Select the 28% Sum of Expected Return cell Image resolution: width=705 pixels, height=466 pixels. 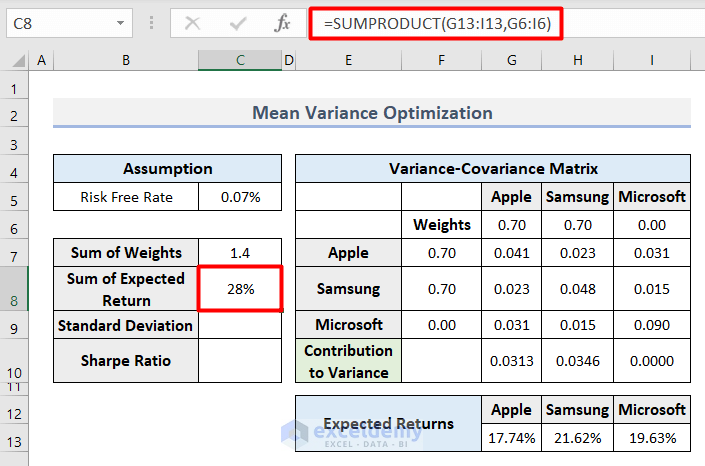click(x=240, y=288)
